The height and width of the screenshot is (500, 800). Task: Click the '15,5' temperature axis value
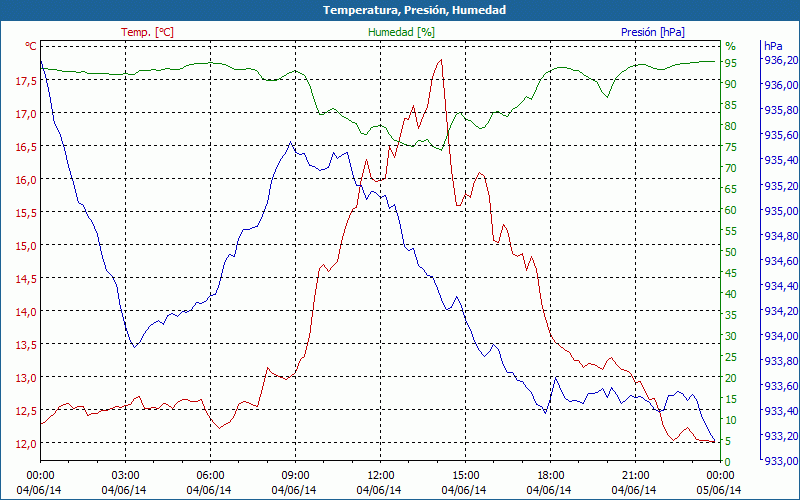pos(27,212)
